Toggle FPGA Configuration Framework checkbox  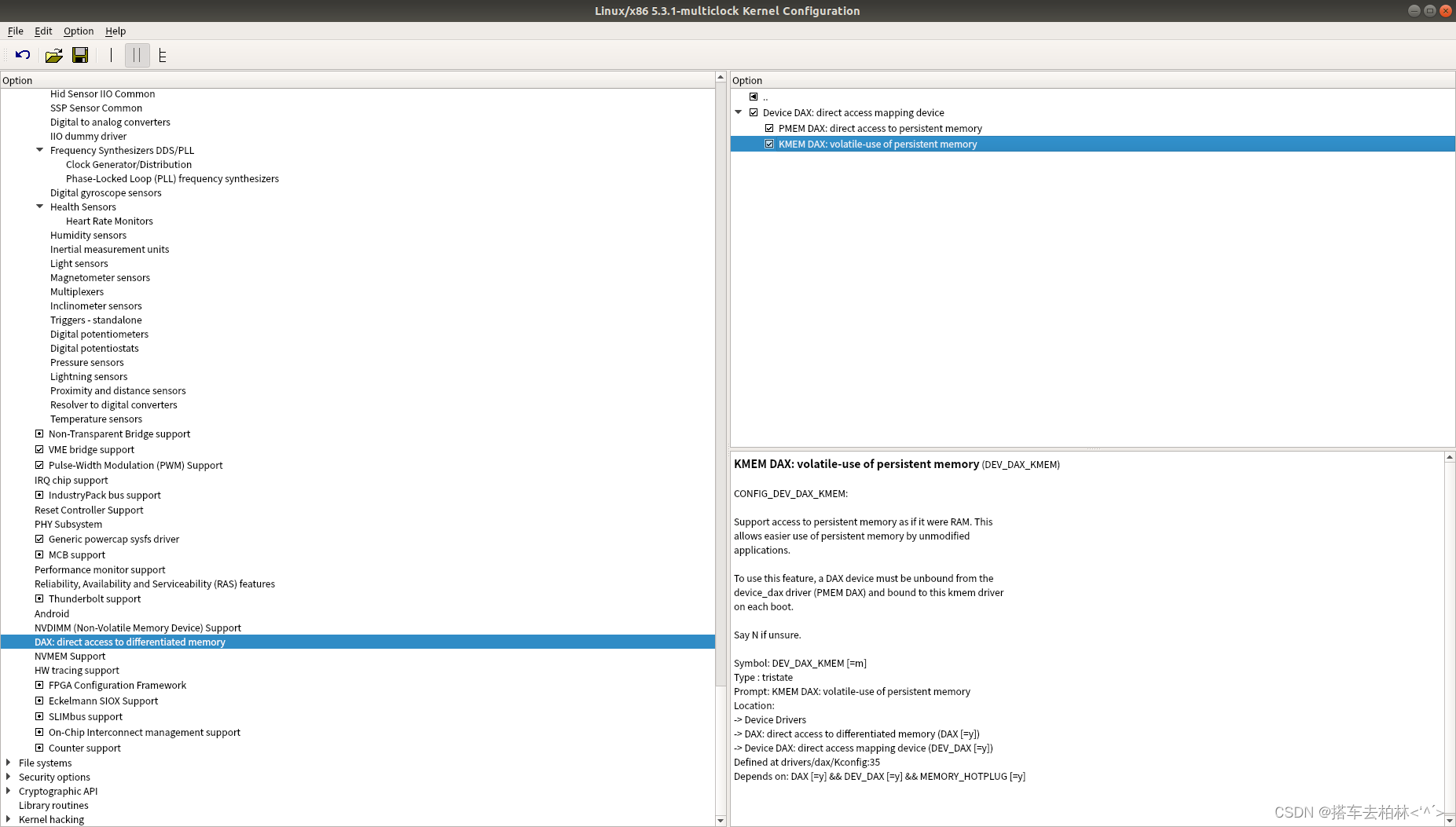click(x=39, y=685)
